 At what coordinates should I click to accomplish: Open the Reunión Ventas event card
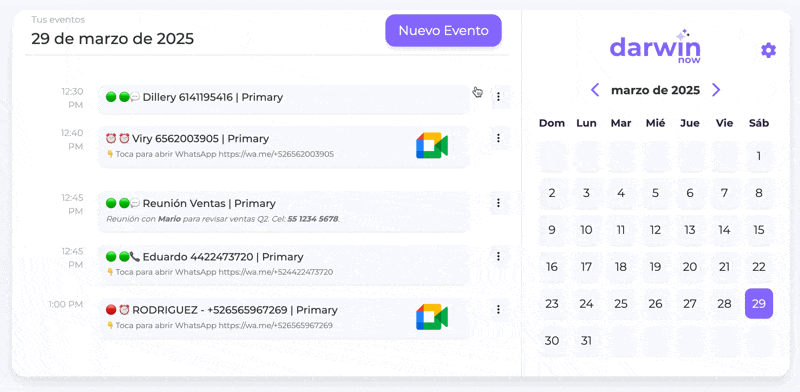click(x=284, y=211)
